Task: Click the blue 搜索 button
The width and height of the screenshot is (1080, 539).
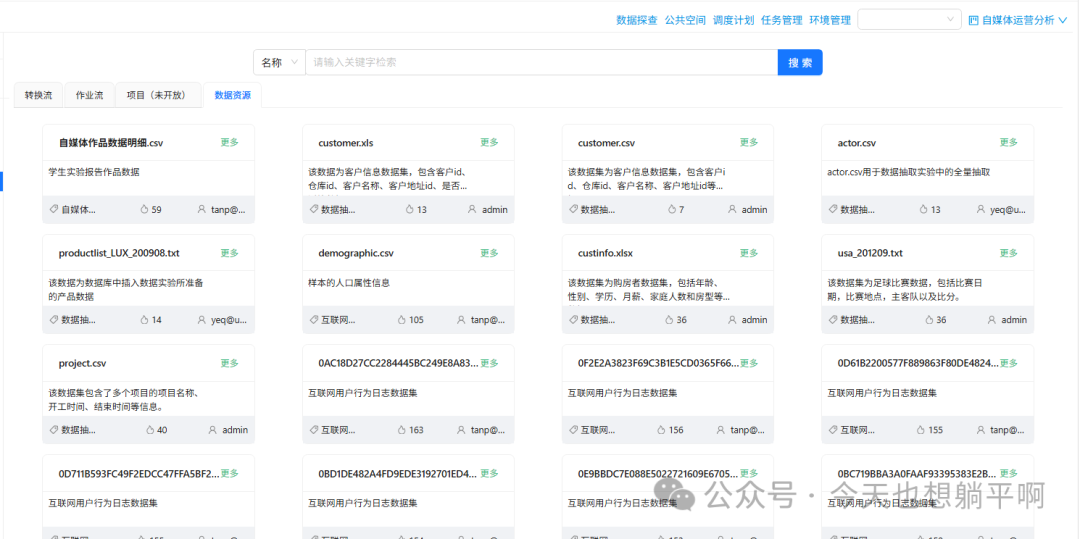Action: pyautogui.click(x=800, y=62)
